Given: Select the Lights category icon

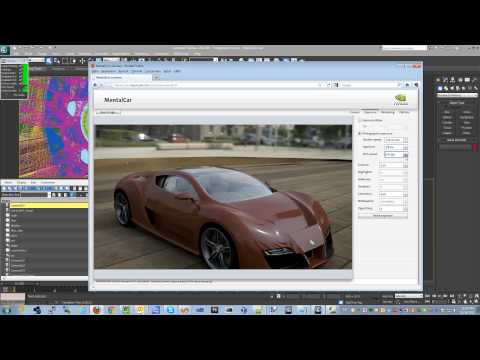Looking at the screenshot, I should point(452,88).
